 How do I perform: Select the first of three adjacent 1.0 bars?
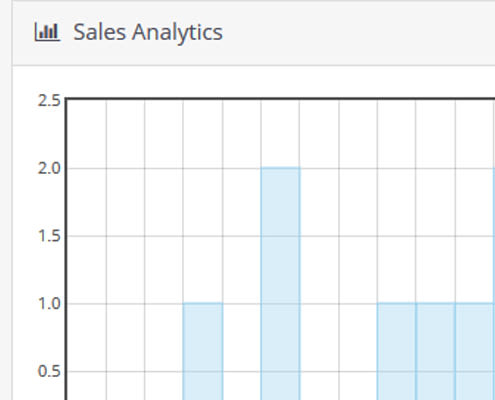coord(396,351)
